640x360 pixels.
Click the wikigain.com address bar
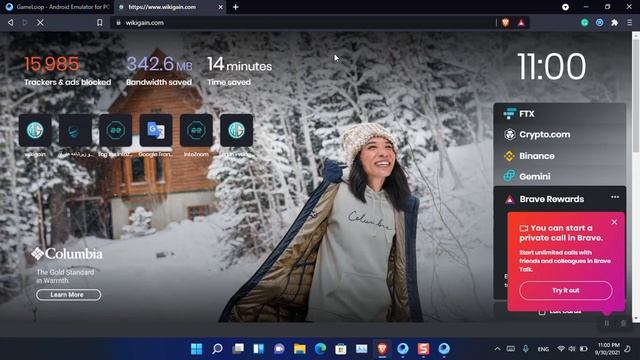pyautogui.click(x=302, y=23)
